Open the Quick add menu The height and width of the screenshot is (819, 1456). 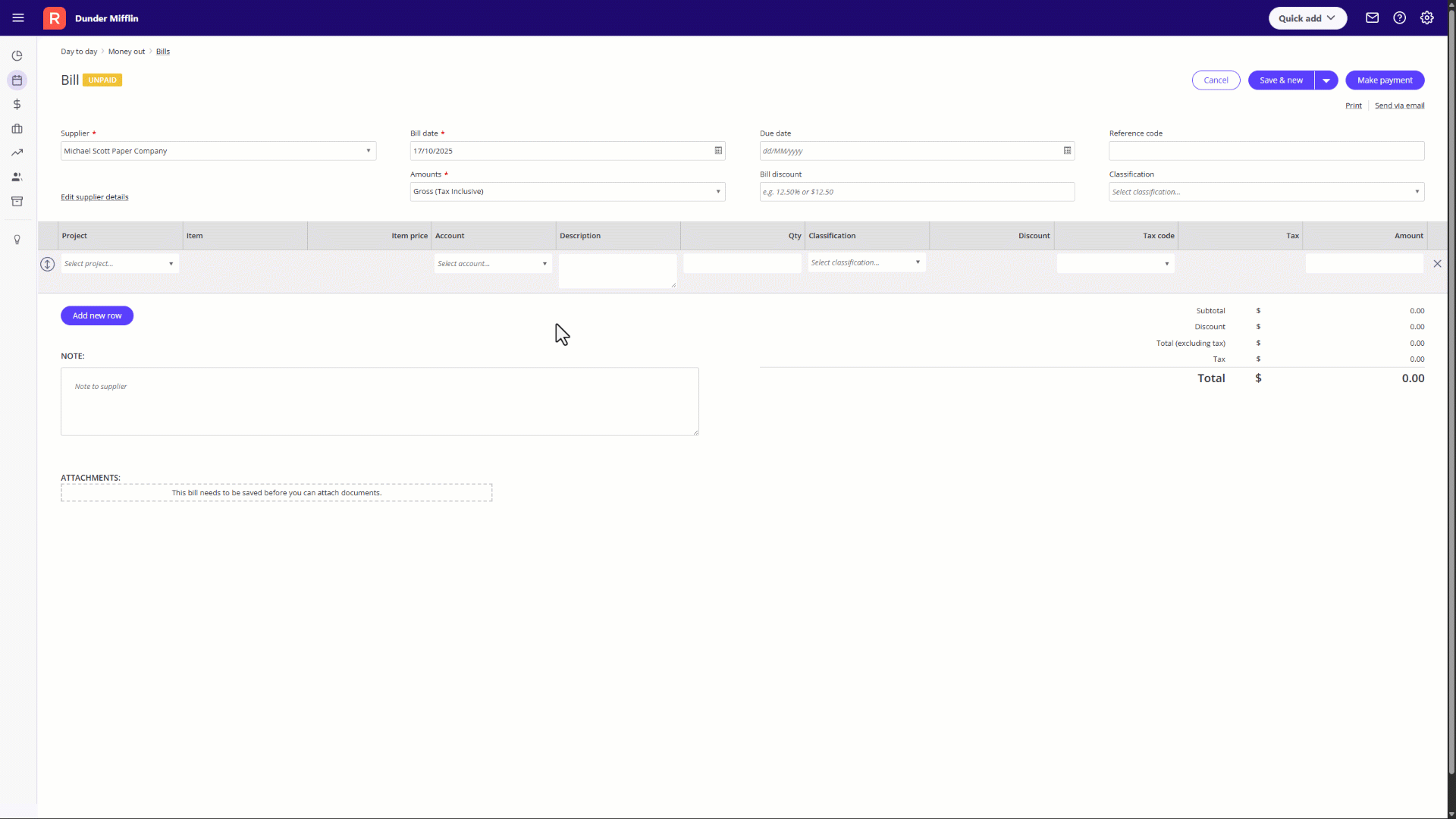[1307, 18]
